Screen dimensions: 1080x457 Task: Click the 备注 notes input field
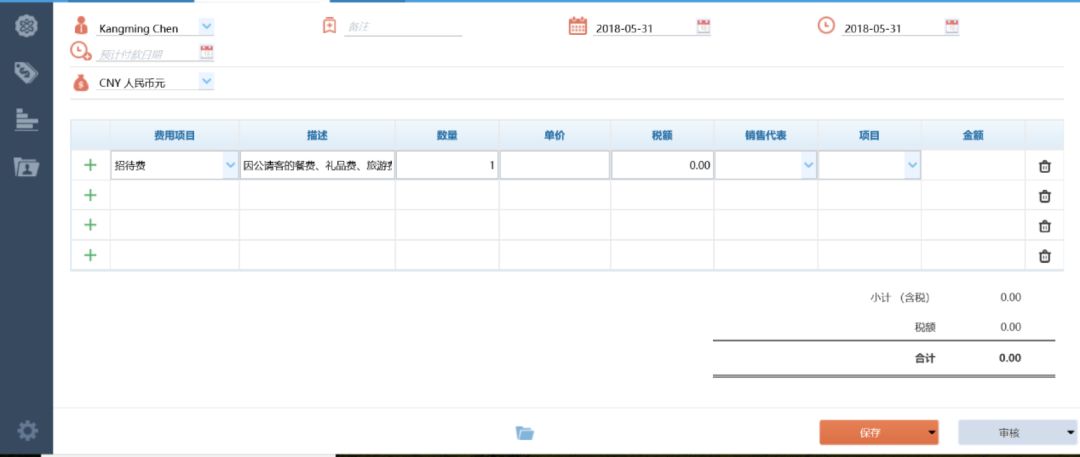(x=403, y=28)
